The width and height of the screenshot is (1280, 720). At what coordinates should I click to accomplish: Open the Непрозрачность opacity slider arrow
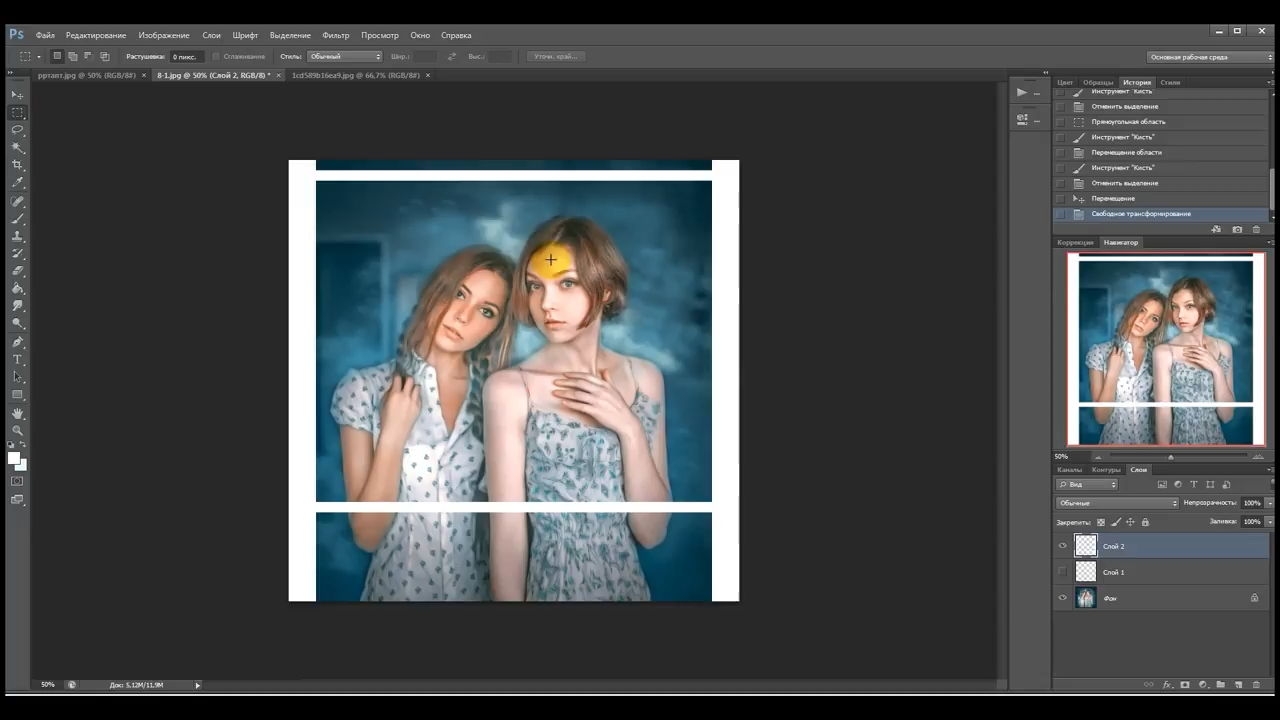(1270, 503)
